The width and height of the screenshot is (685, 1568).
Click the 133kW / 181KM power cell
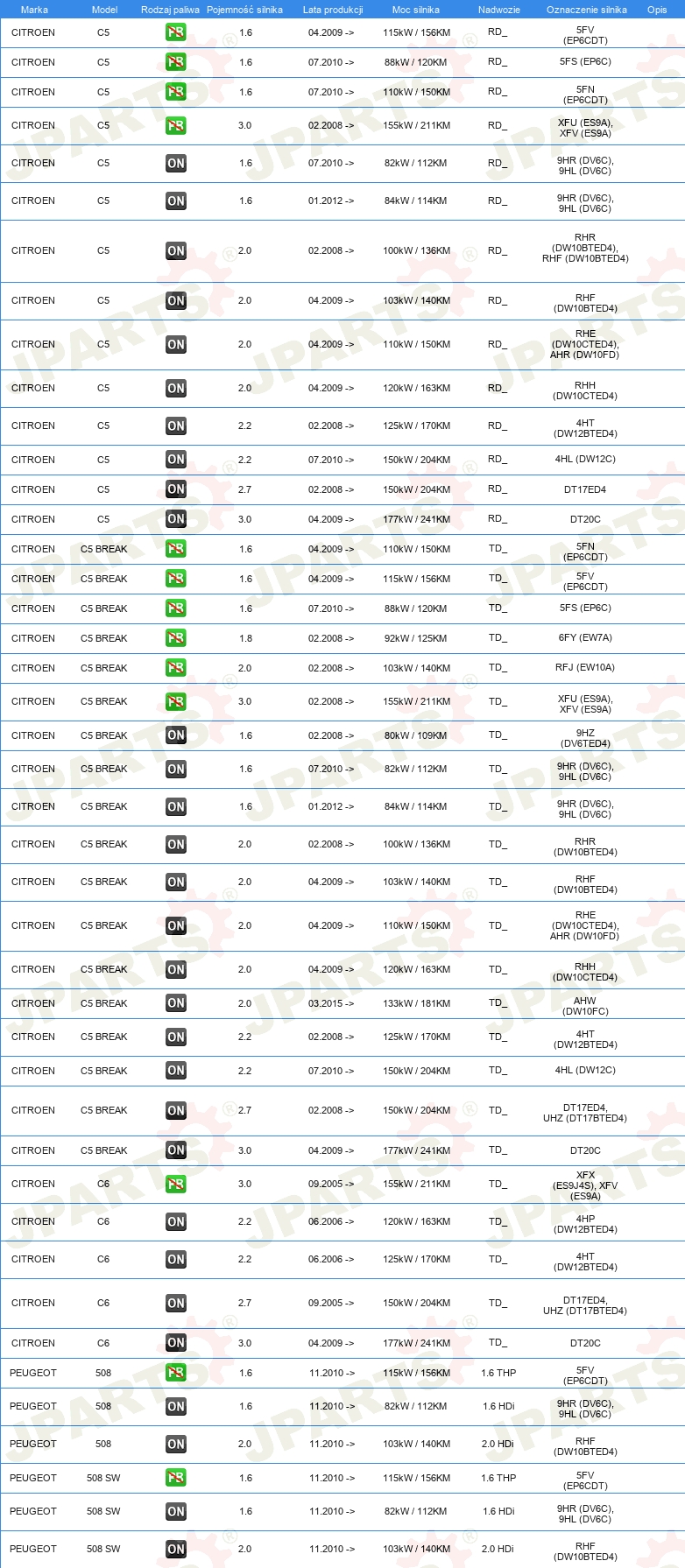coord(416,1003)
